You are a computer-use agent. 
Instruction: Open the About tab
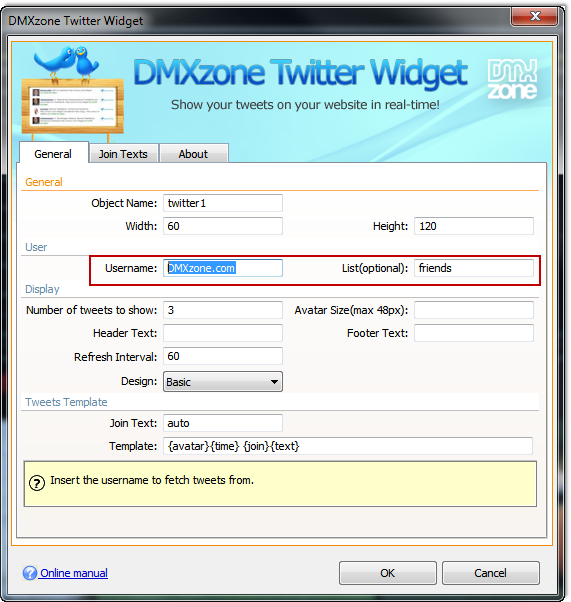(193, 154)
